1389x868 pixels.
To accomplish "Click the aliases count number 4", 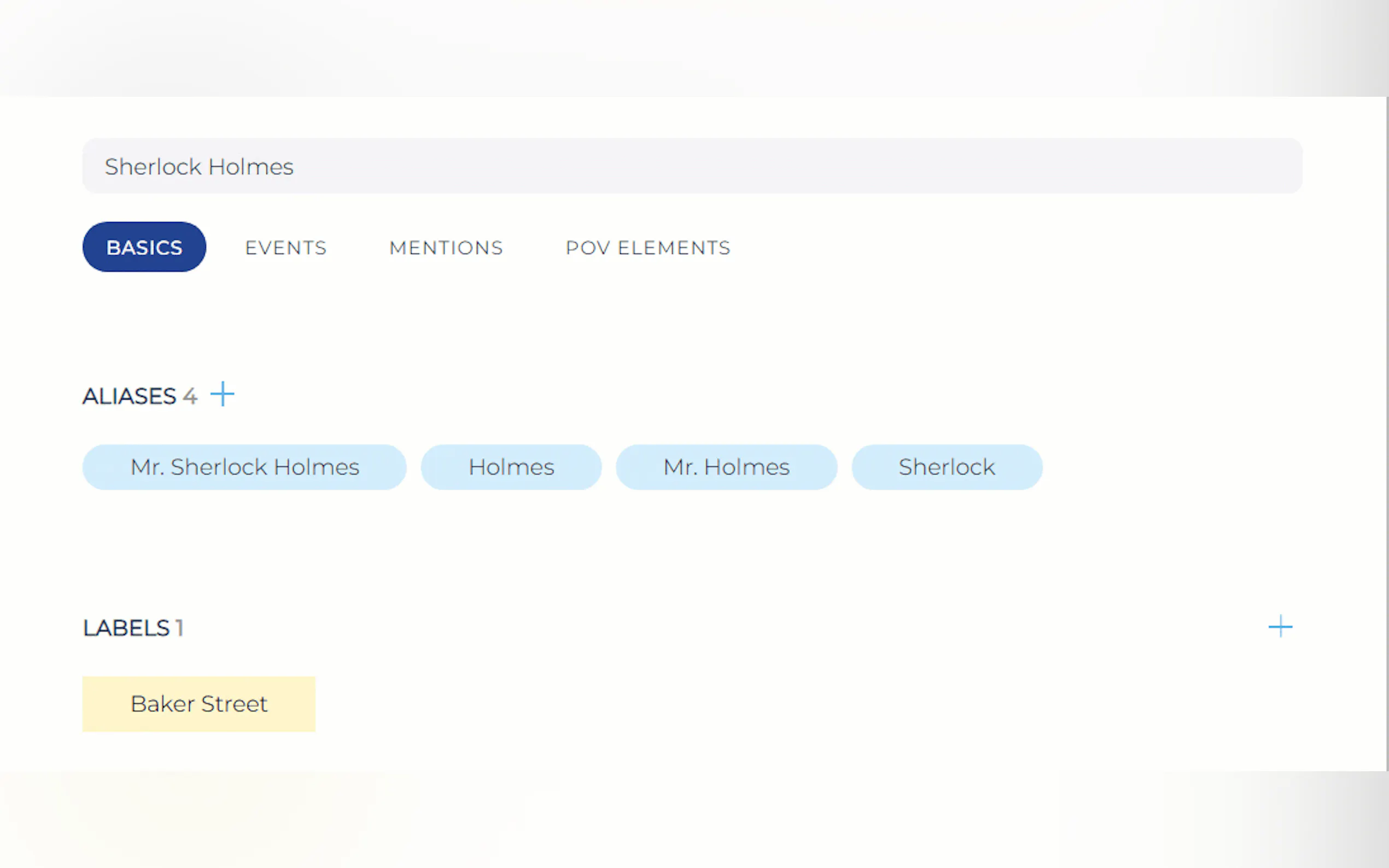I will pyautogui.click(x=190, y=396).
